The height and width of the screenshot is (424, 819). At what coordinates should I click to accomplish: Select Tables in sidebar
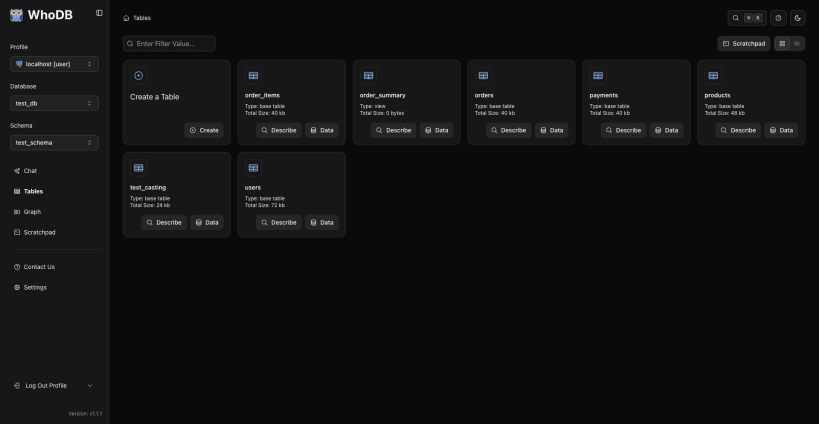point(33,192)
